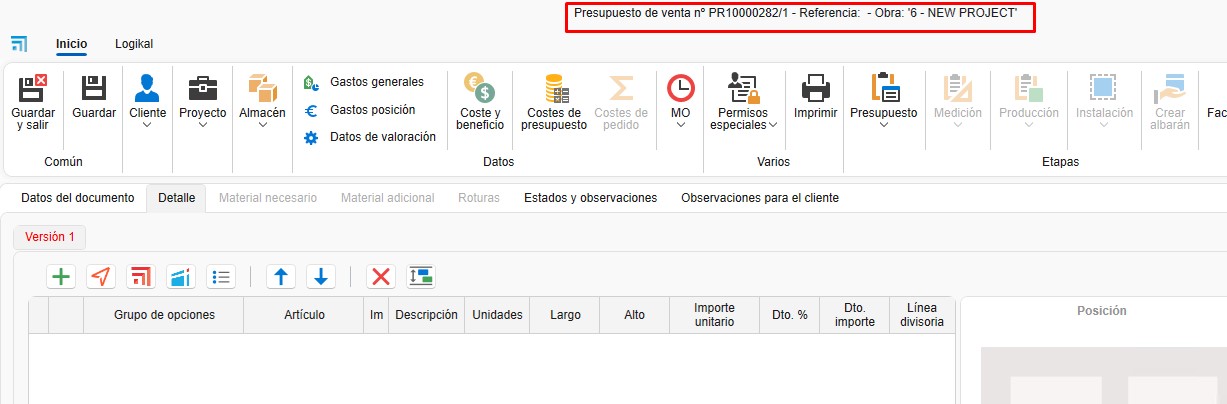1227x404 pixels.
Task: Click the Línea divisoria column header
Action: tap(922, 315)
